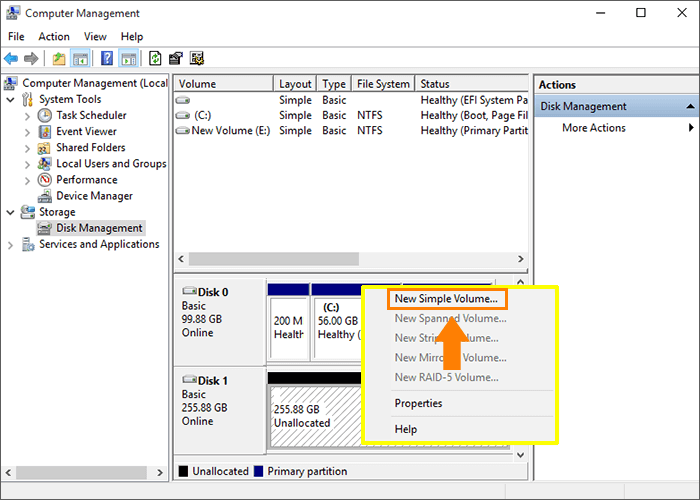Click the Computer Management root icon

11,83
